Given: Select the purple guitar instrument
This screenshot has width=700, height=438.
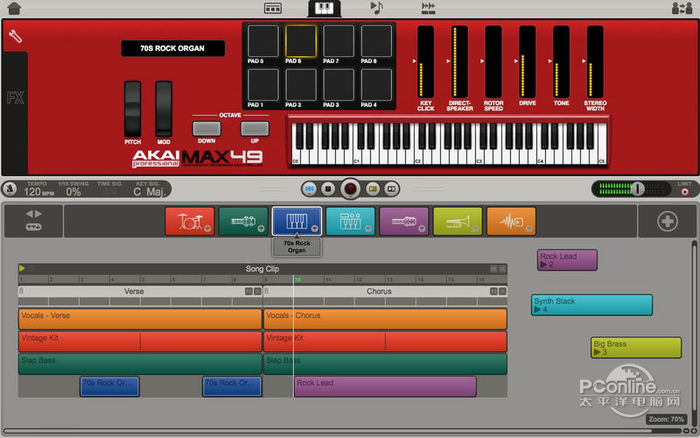Looking at the screenshot, I should [404, 221].
